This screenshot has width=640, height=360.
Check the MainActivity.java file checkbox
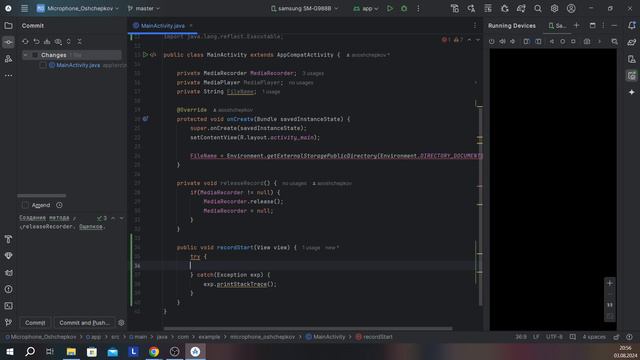coord(43,65)
